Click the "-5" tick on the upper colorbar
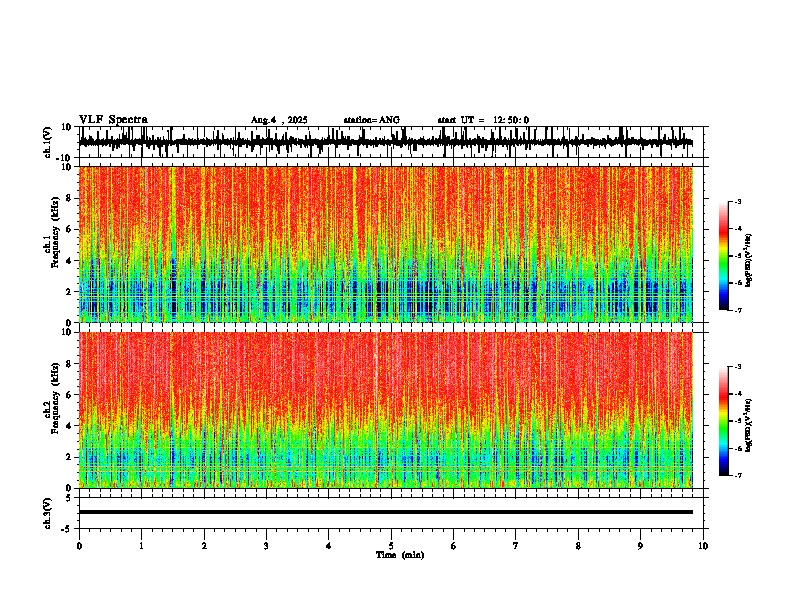This screenshot has height=612, width=792. (x=738, y=256)
